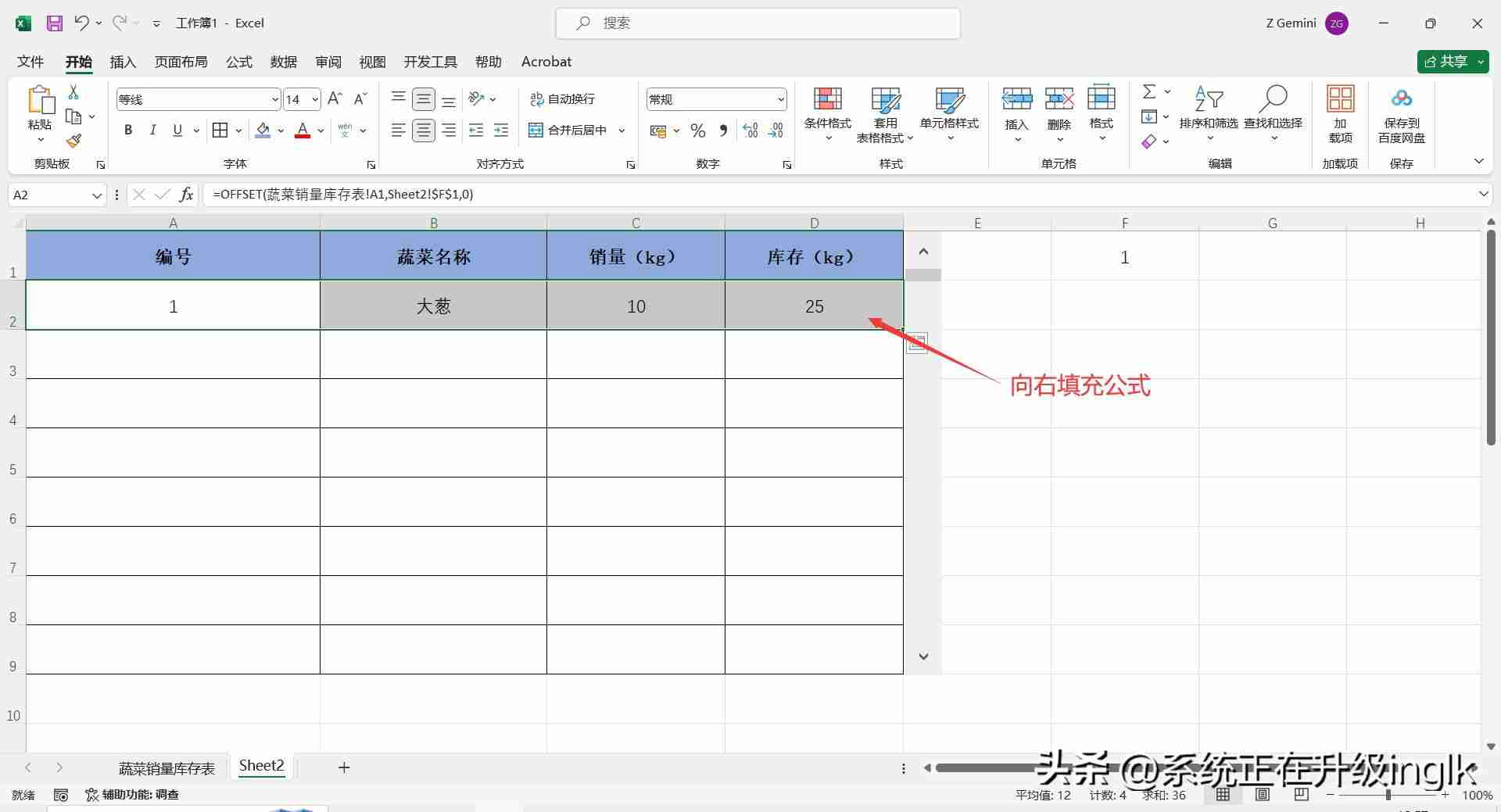This screenshot has width=1501, height=812.
Task: Click the search box (搜索)
Action: point(758,23)
